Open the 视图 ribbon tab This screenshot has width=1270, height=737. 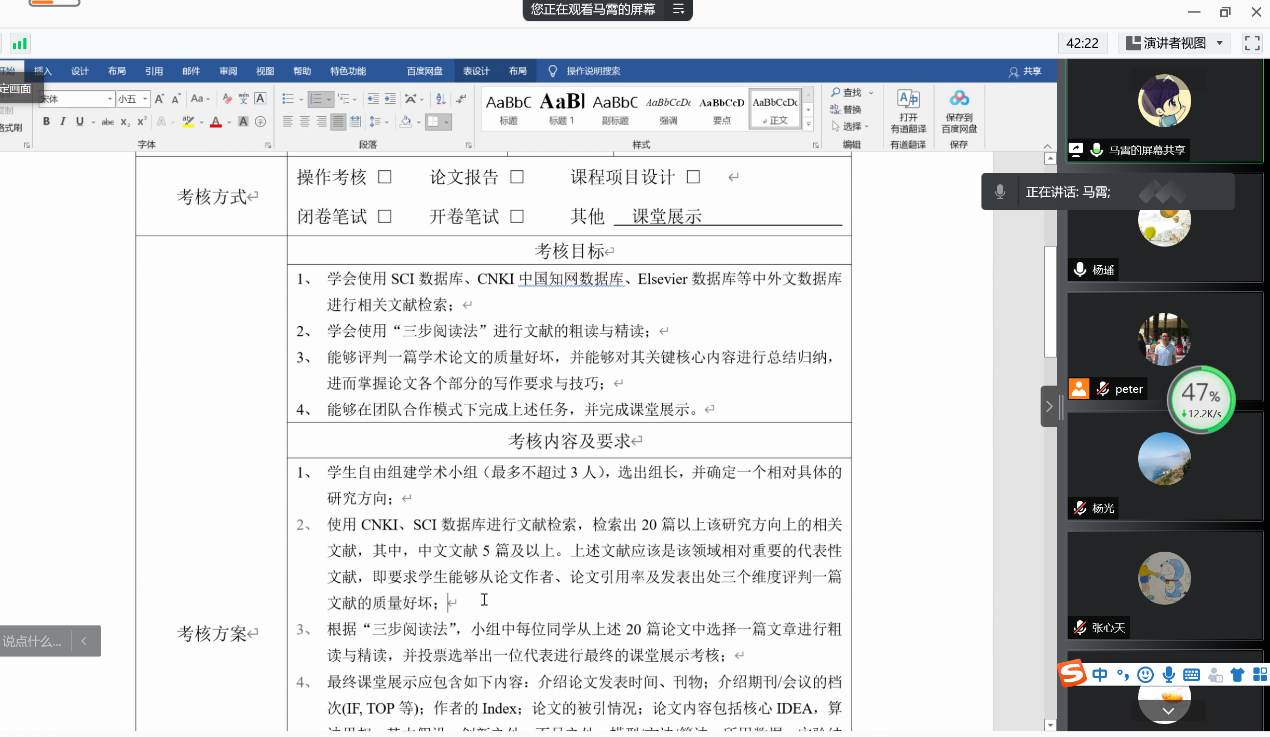coord(265,71)
